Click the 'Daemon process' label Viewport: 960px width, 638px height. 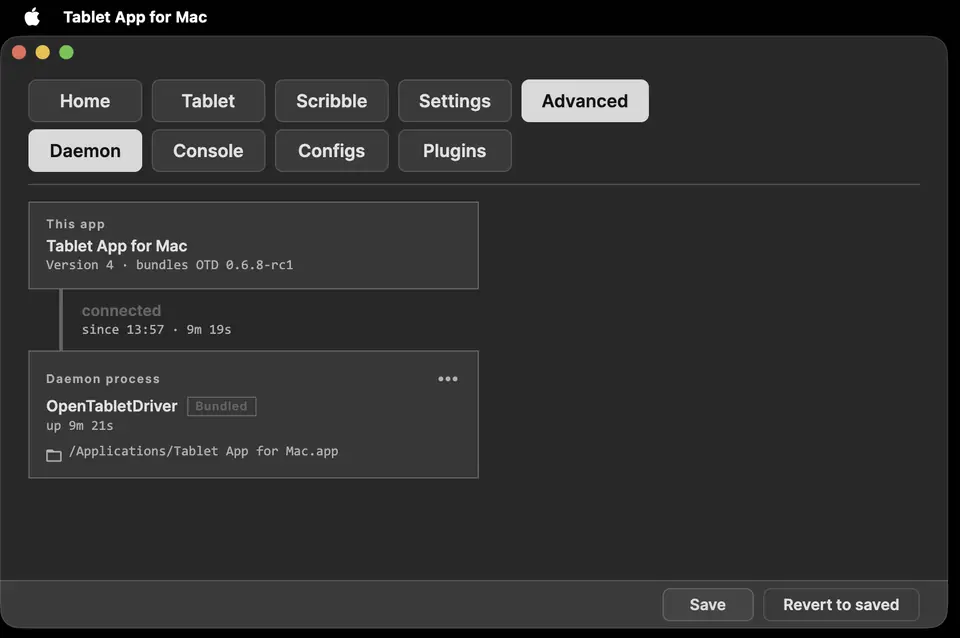point(103,379)
